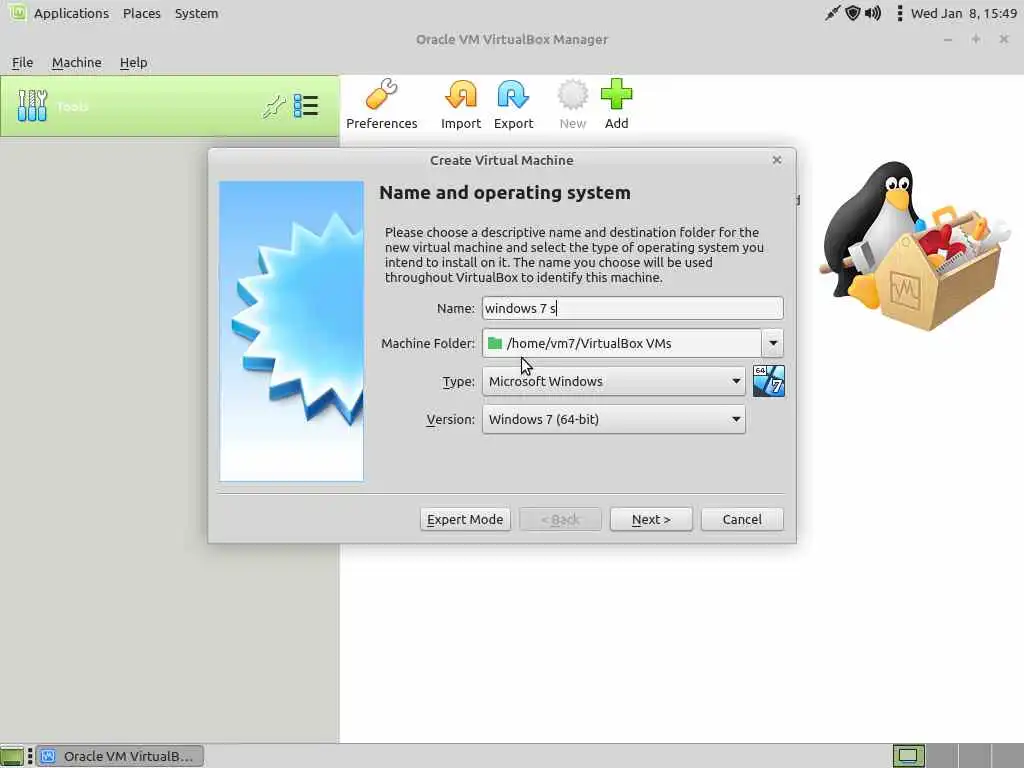Click the Oracle VM VirtualBox taskbar entry
The width and height of the screenshot is (1024, 768).
120,756
